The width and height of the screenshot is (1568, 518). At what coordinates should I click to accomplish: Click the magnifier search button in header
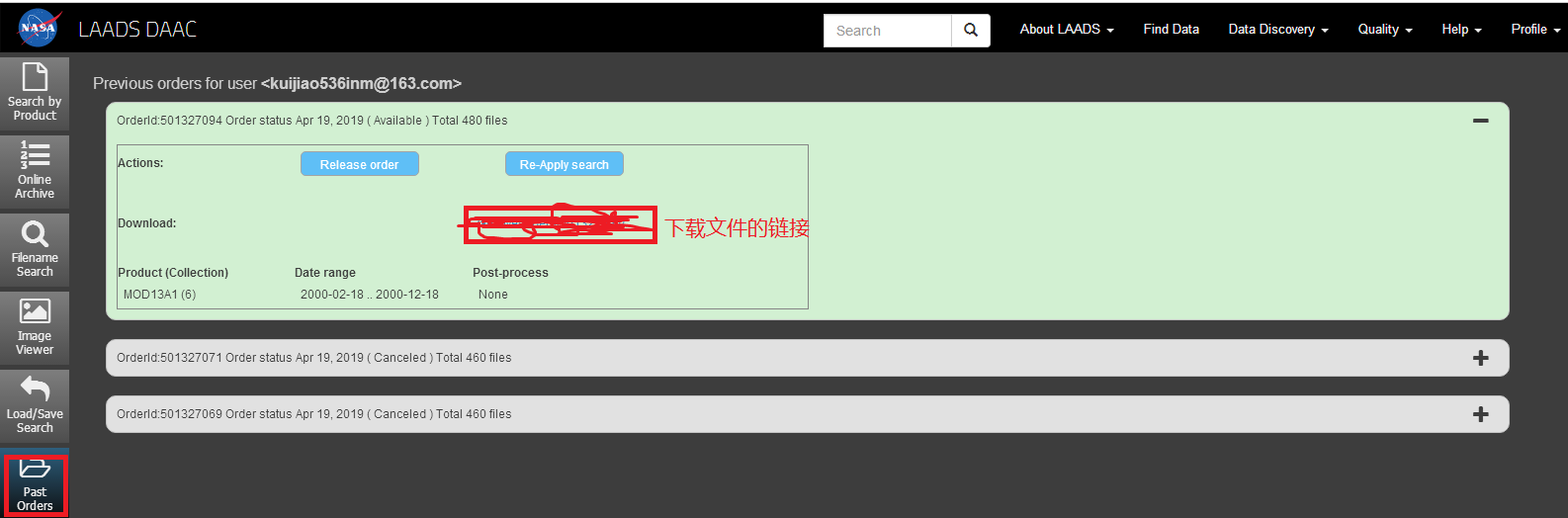[x=971, y=31]
